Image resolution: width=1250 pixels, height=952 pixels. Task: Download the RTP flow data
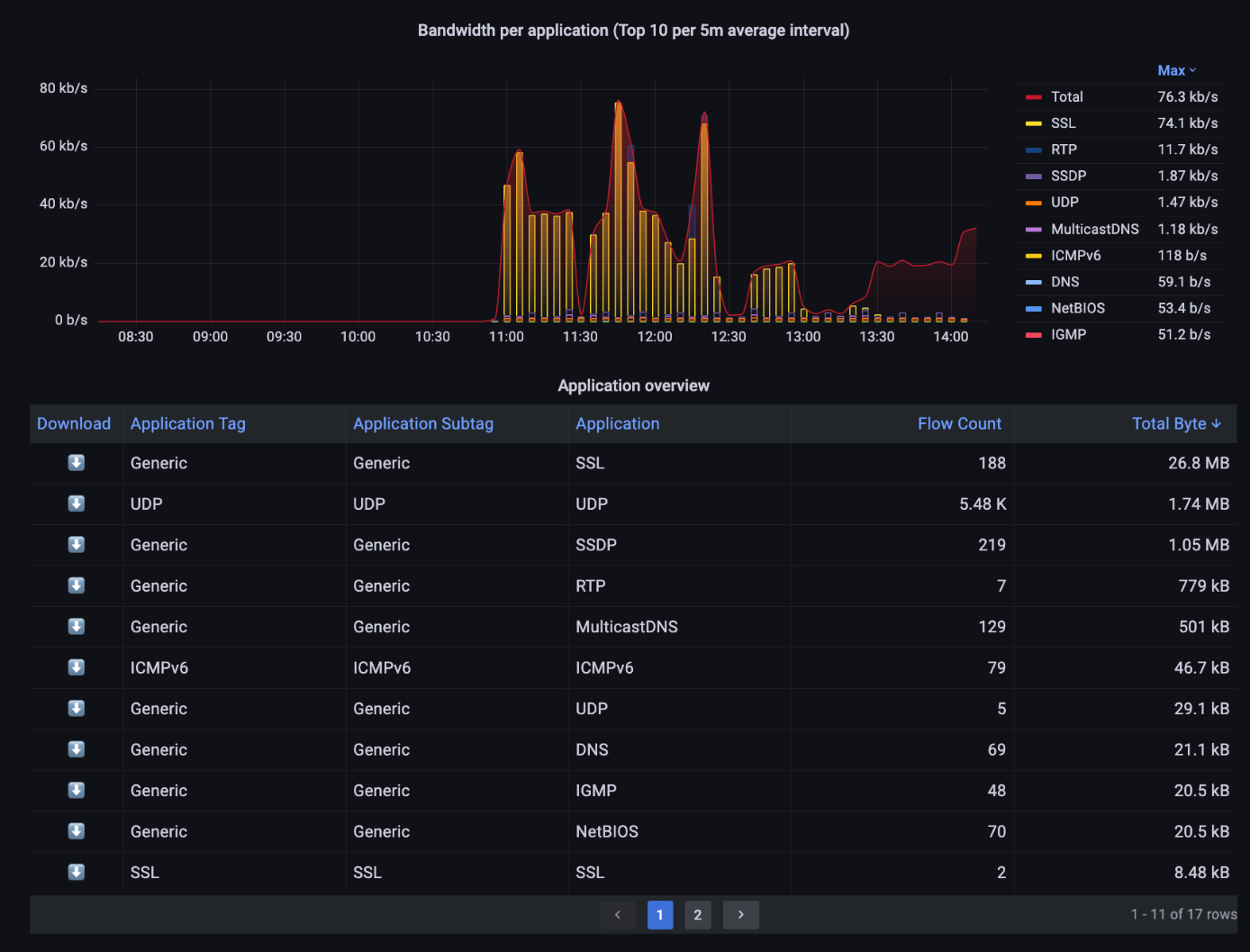click(76, 585)
